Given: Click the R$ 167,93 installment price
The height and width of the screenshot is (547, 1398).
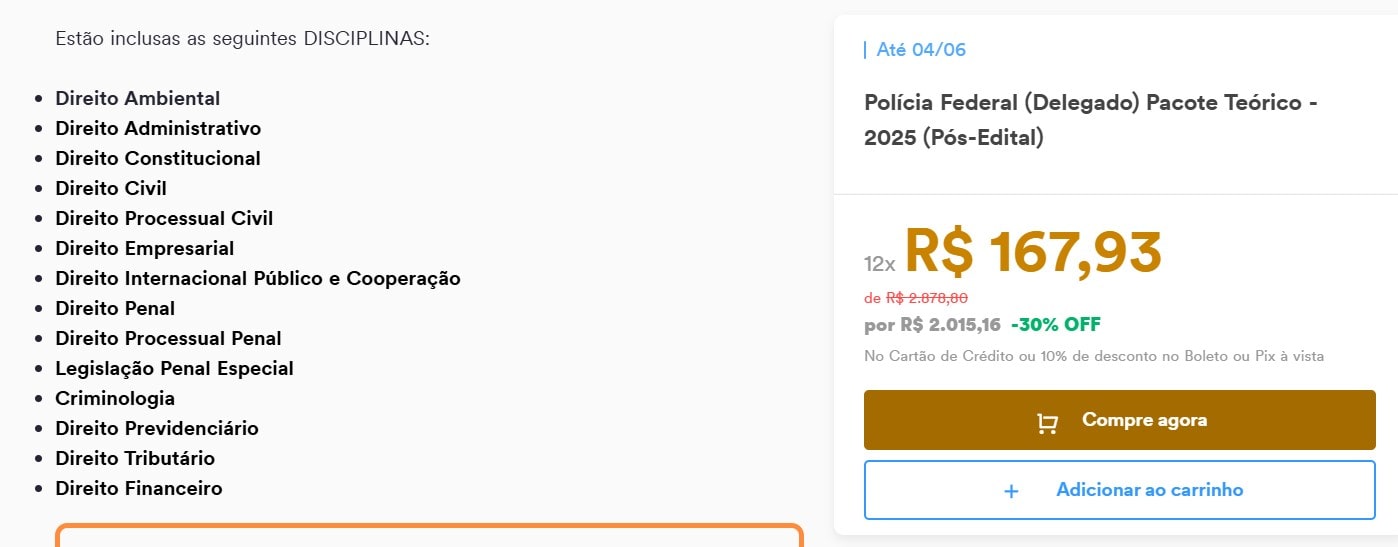Looking at the screenshot, I should point(1033,252).
